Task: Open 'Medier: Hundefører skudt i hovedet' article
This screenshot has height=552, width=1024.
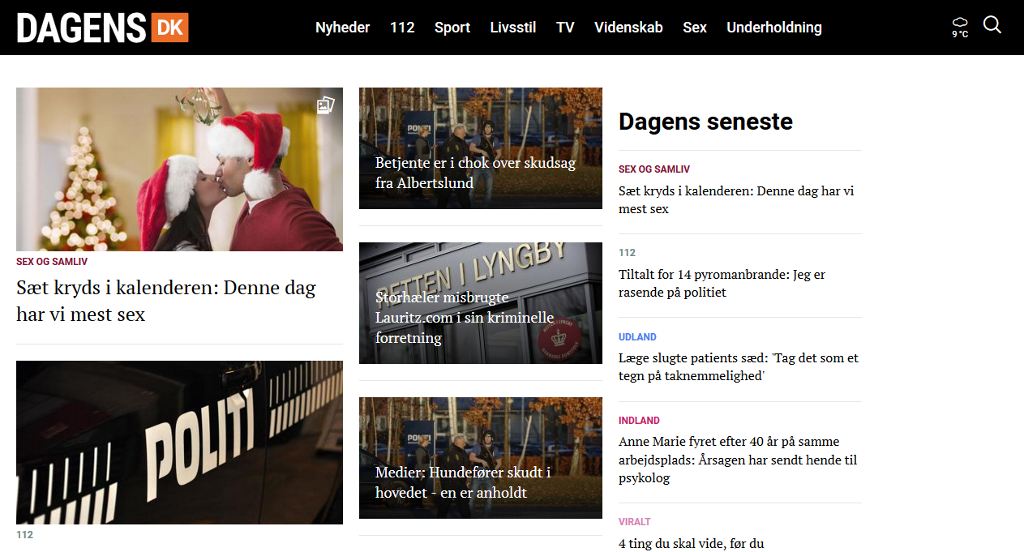Action: (x=481, y=458)
